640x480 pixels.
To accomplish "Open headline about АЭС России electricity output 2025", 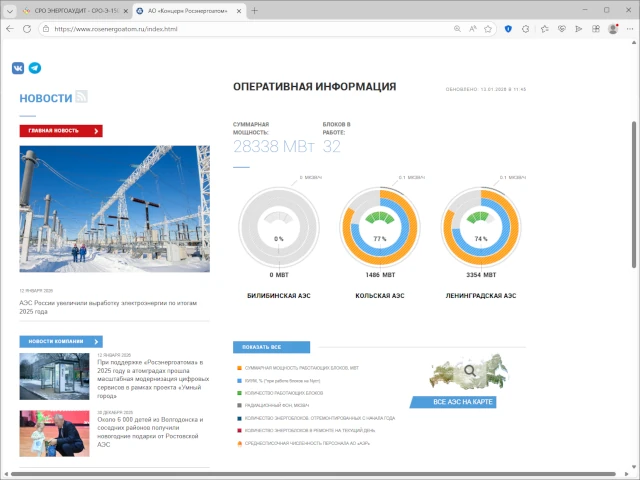I will (108, 307).
